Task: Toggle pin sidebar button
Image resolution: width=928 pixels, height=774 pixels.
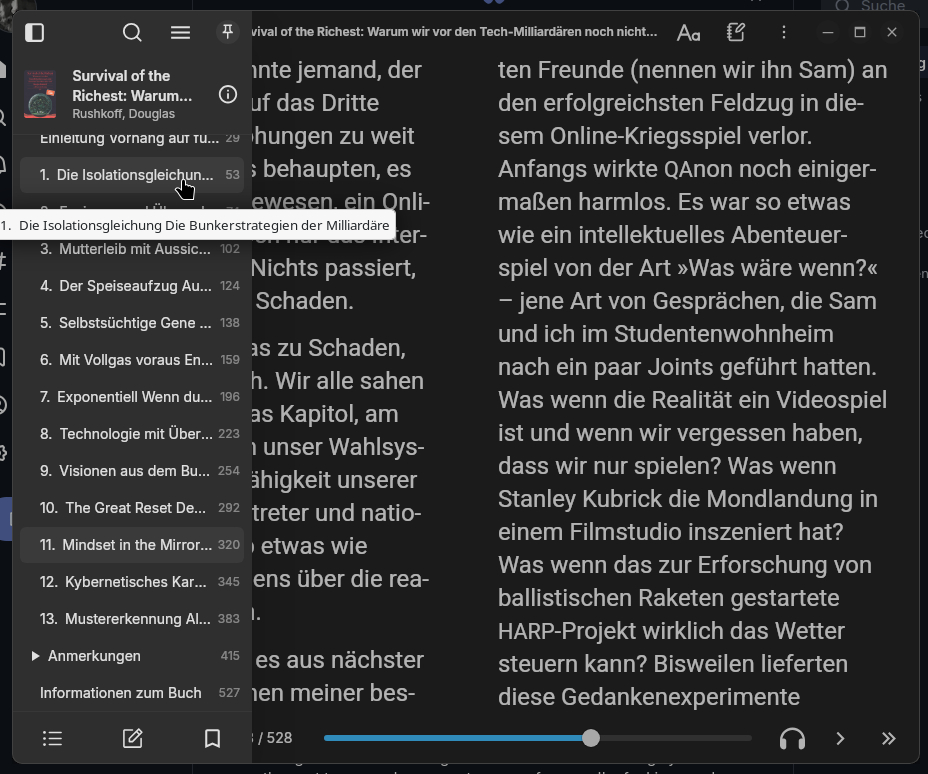Action: (x=227, y=33)
